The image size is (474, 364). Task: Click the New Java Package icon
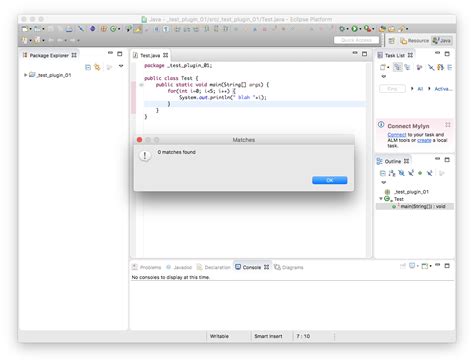pos(104,29)
